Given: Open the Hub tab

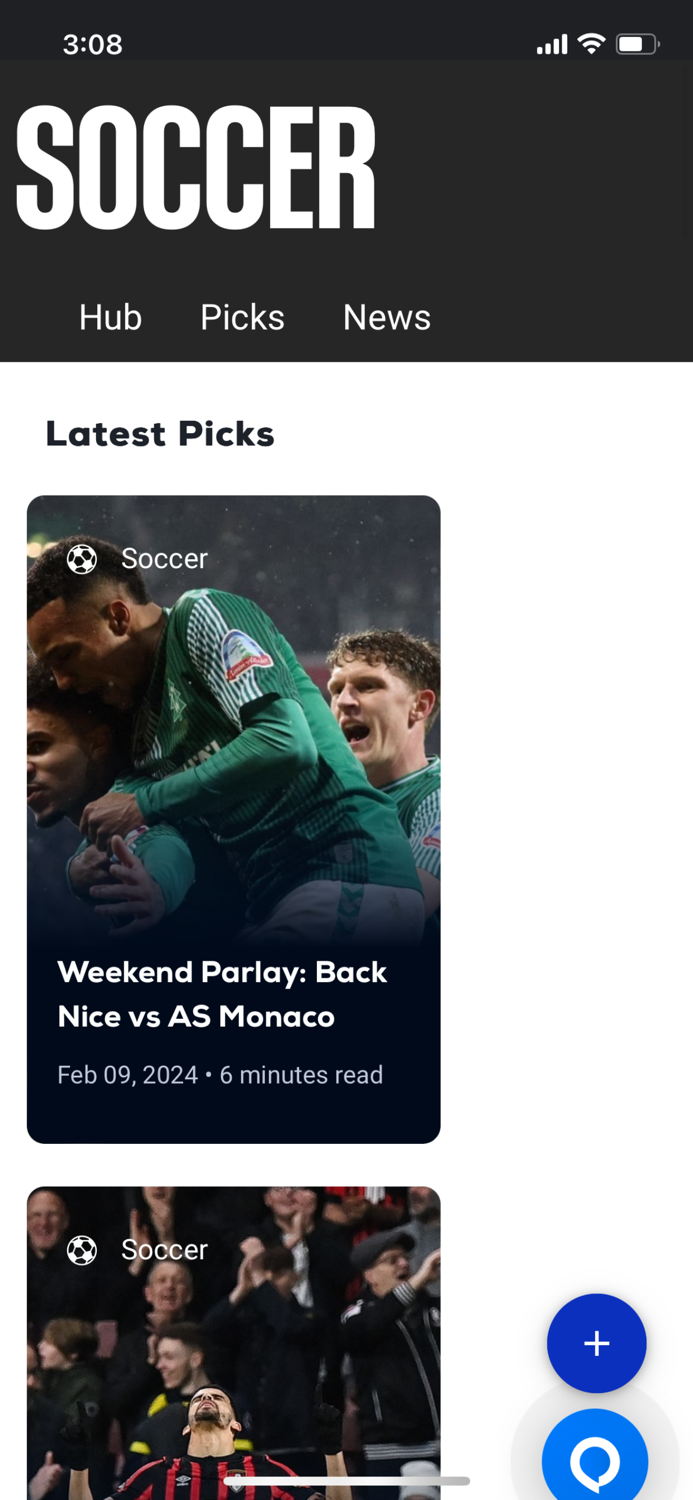Looking at the screenshot, I should 110,317.
